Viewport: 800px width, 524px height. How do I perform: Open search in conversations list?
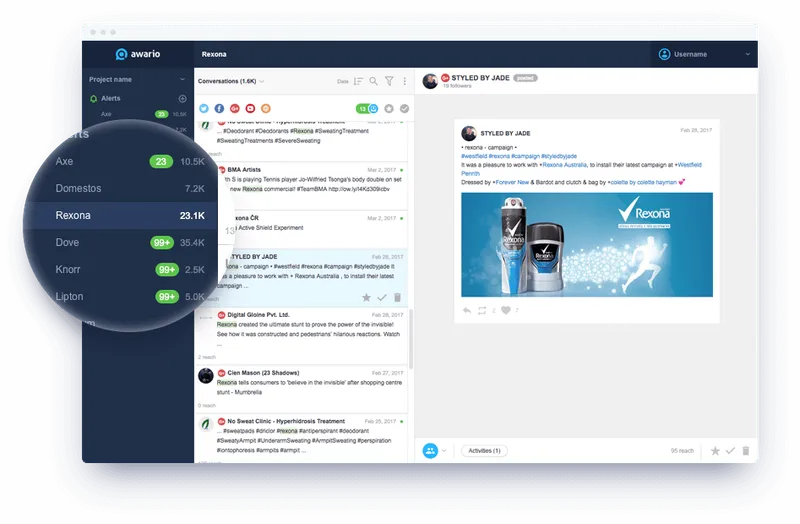tap(373, 81)
